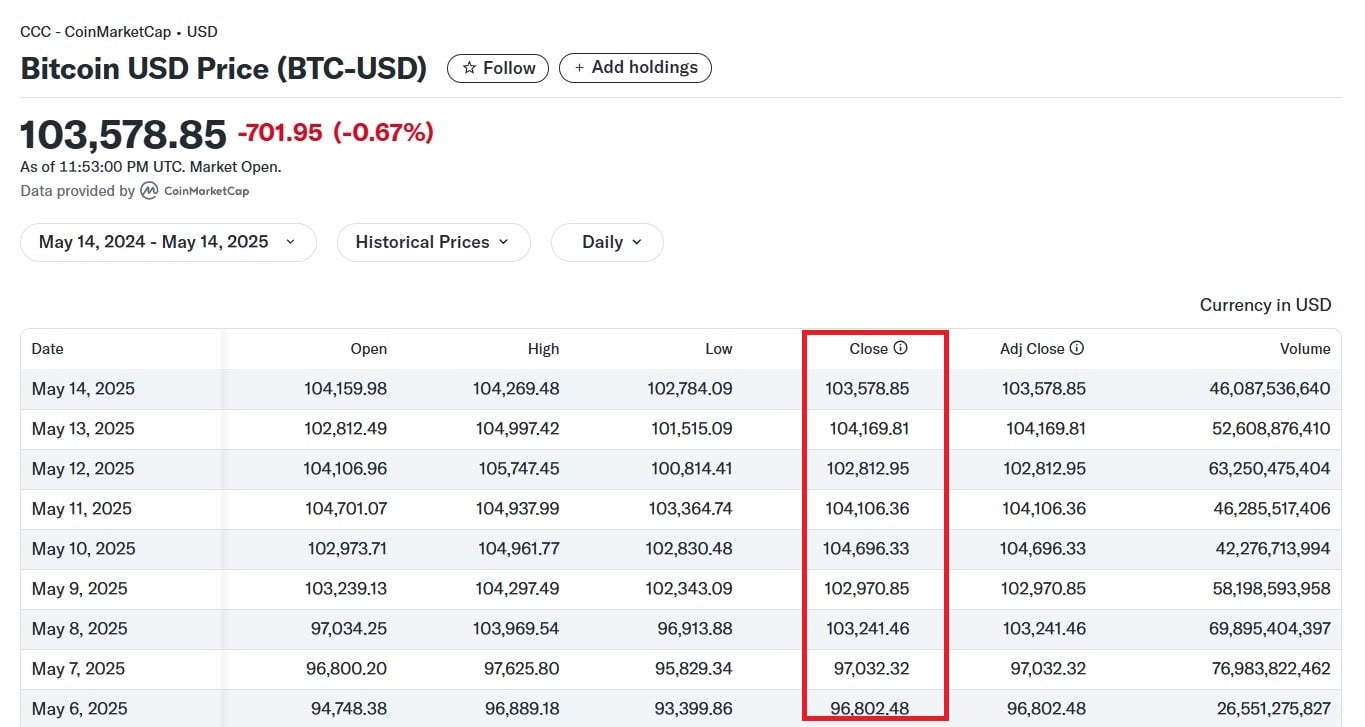Click the volume value 69,895,404,397
The height and width of the screenshot is (727, 1365).
click(x=1270, y=629)
